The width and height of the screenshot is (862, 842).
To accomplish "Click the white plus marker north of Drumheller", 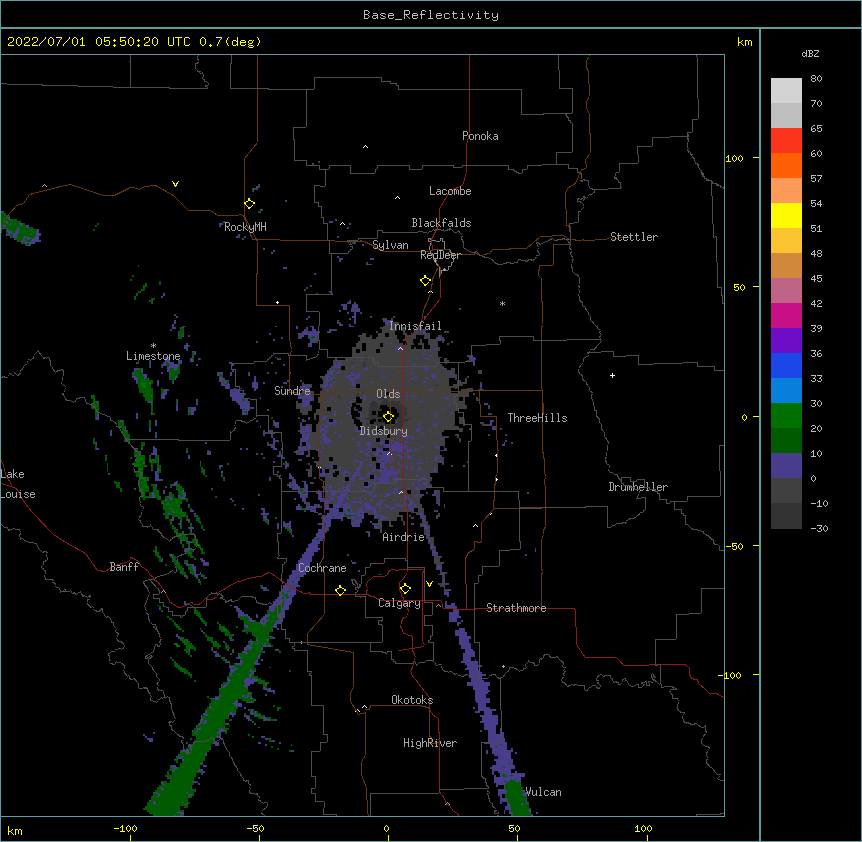I will point(612,375).
